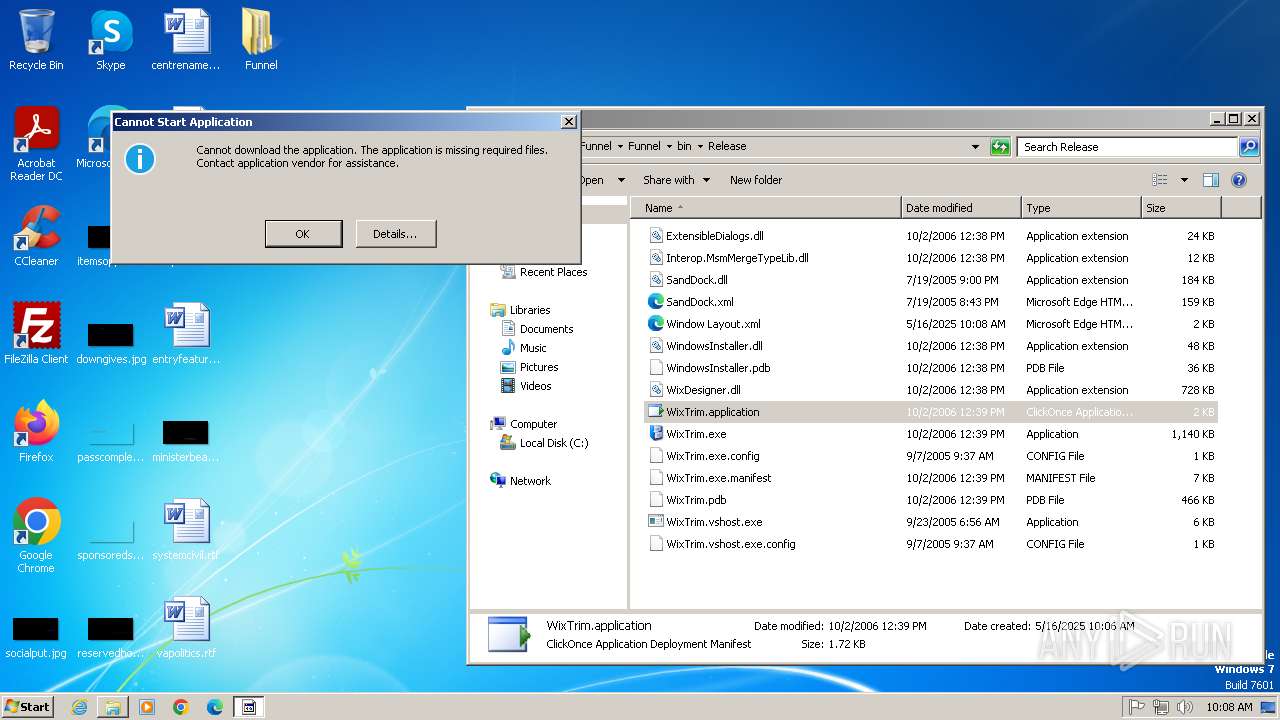The image size is (1280, 720).
Task: Open the address bar history dropdown
Action: point(976,147)
